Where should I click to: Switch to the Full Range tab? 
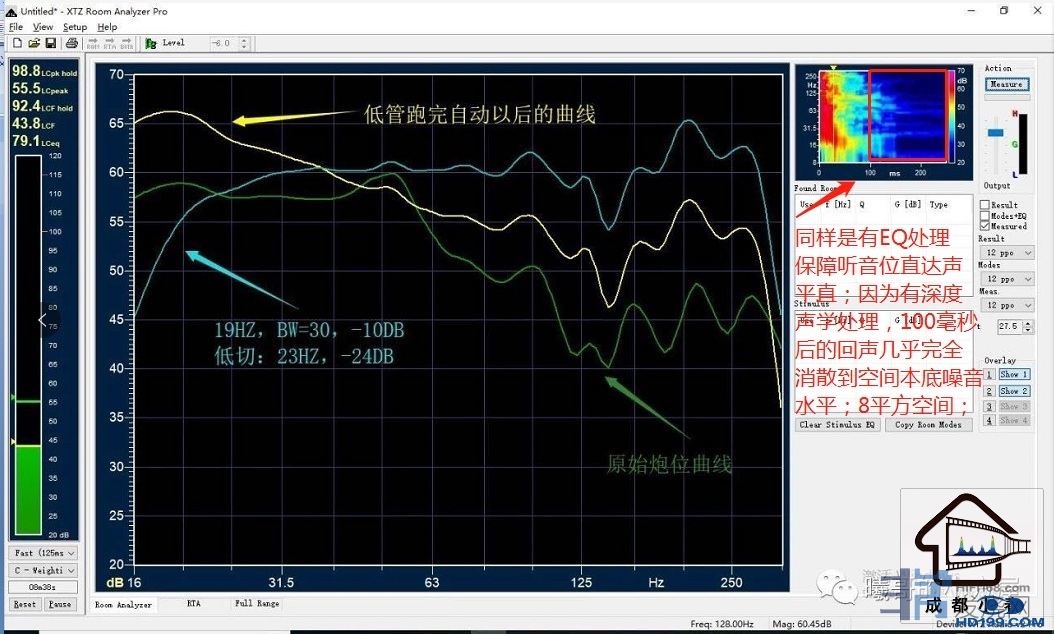pos(257,604)
